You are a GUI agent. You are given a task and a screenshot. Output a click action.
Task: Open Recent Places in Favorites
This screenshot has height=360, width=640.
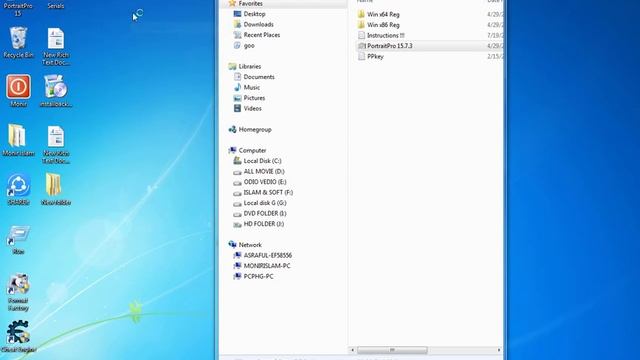click(x=257, y=35)
